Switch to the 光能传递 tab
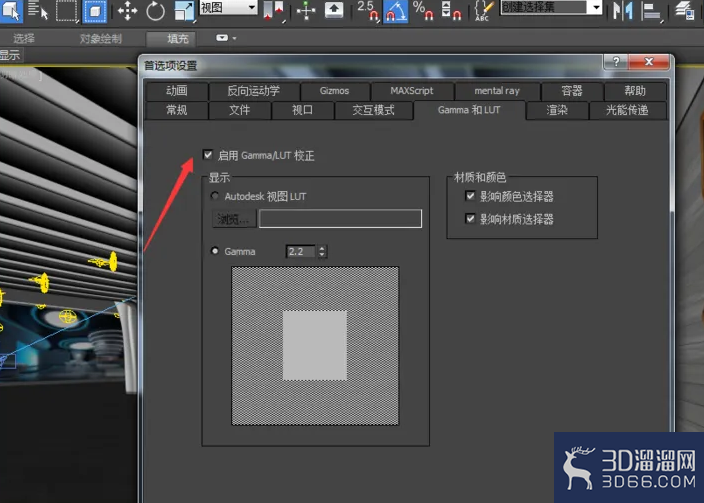 pos(627,110)
